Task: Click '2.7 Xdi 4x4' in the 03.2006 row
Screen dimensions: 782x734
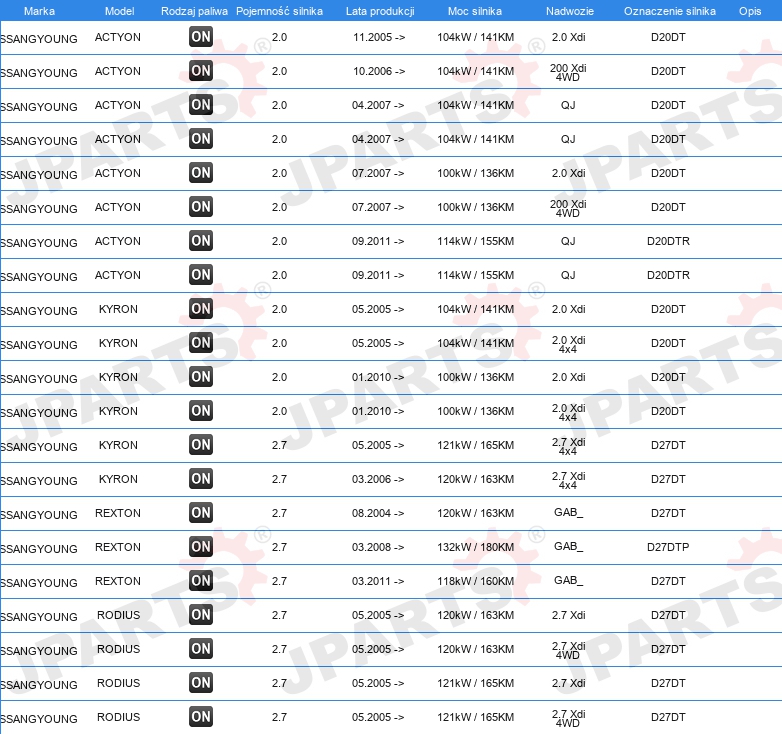Action: tap(568, 481)
